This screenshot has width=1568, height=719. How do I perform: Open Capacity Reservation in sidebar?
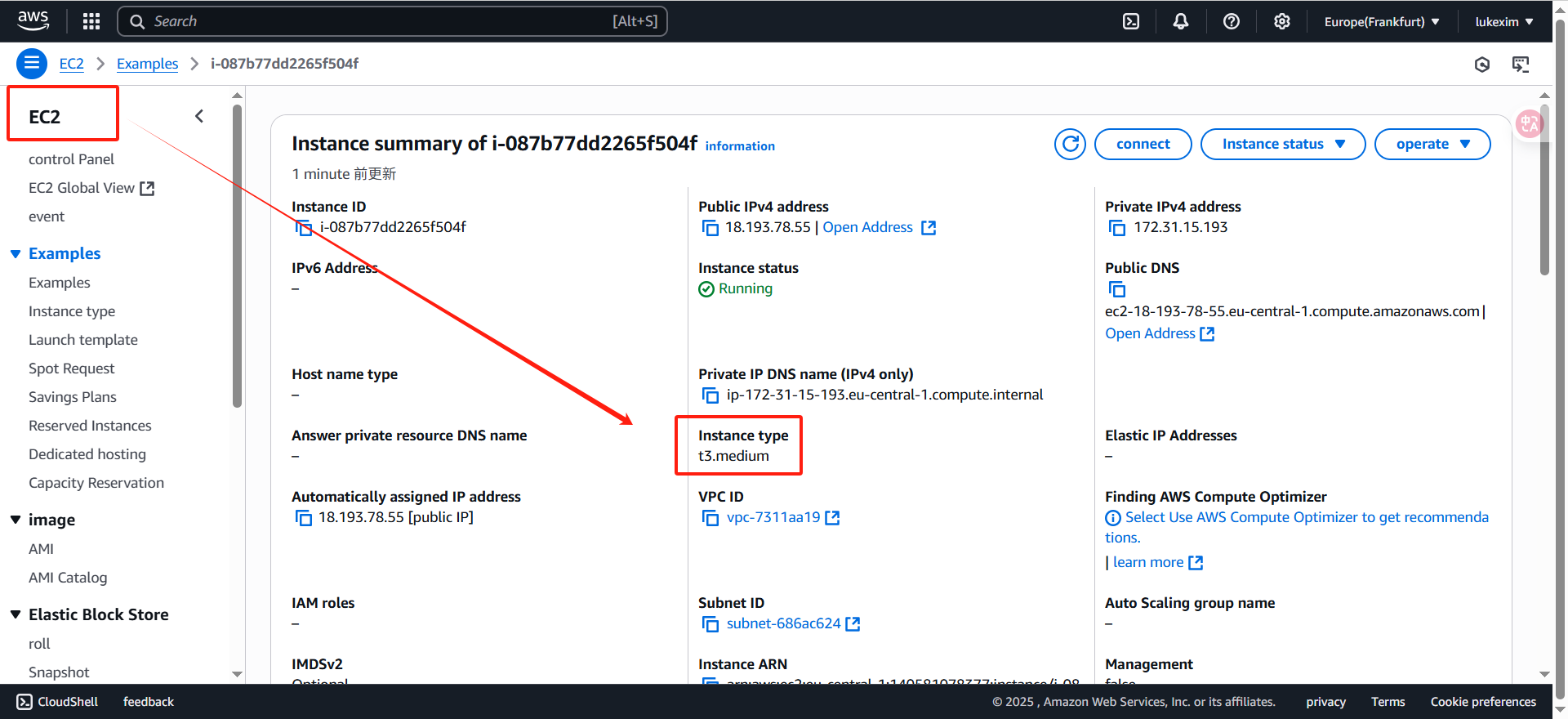coord(96,483)
